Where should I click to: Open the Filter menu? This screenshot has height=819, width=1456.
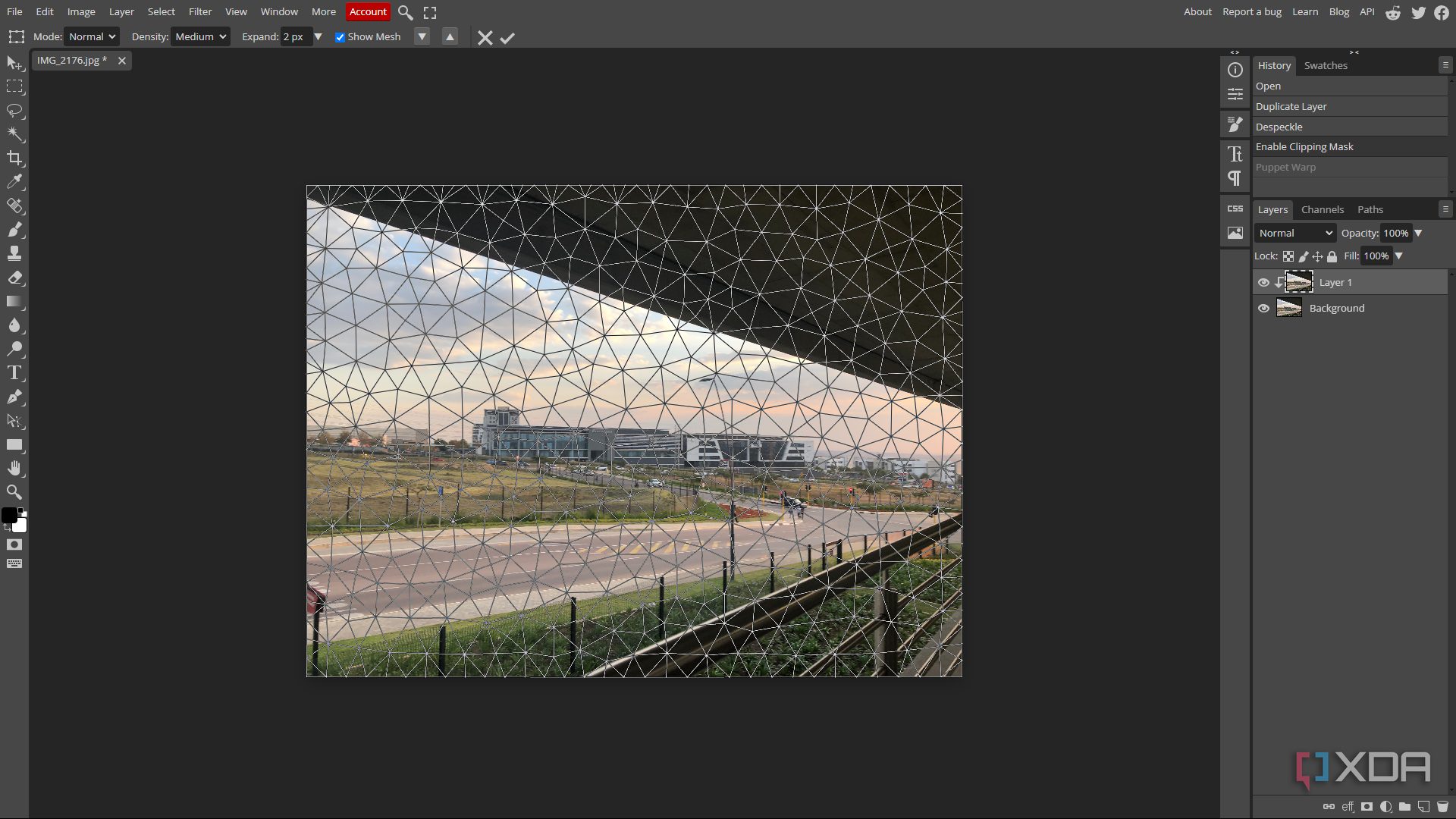[x=200, y=12]
